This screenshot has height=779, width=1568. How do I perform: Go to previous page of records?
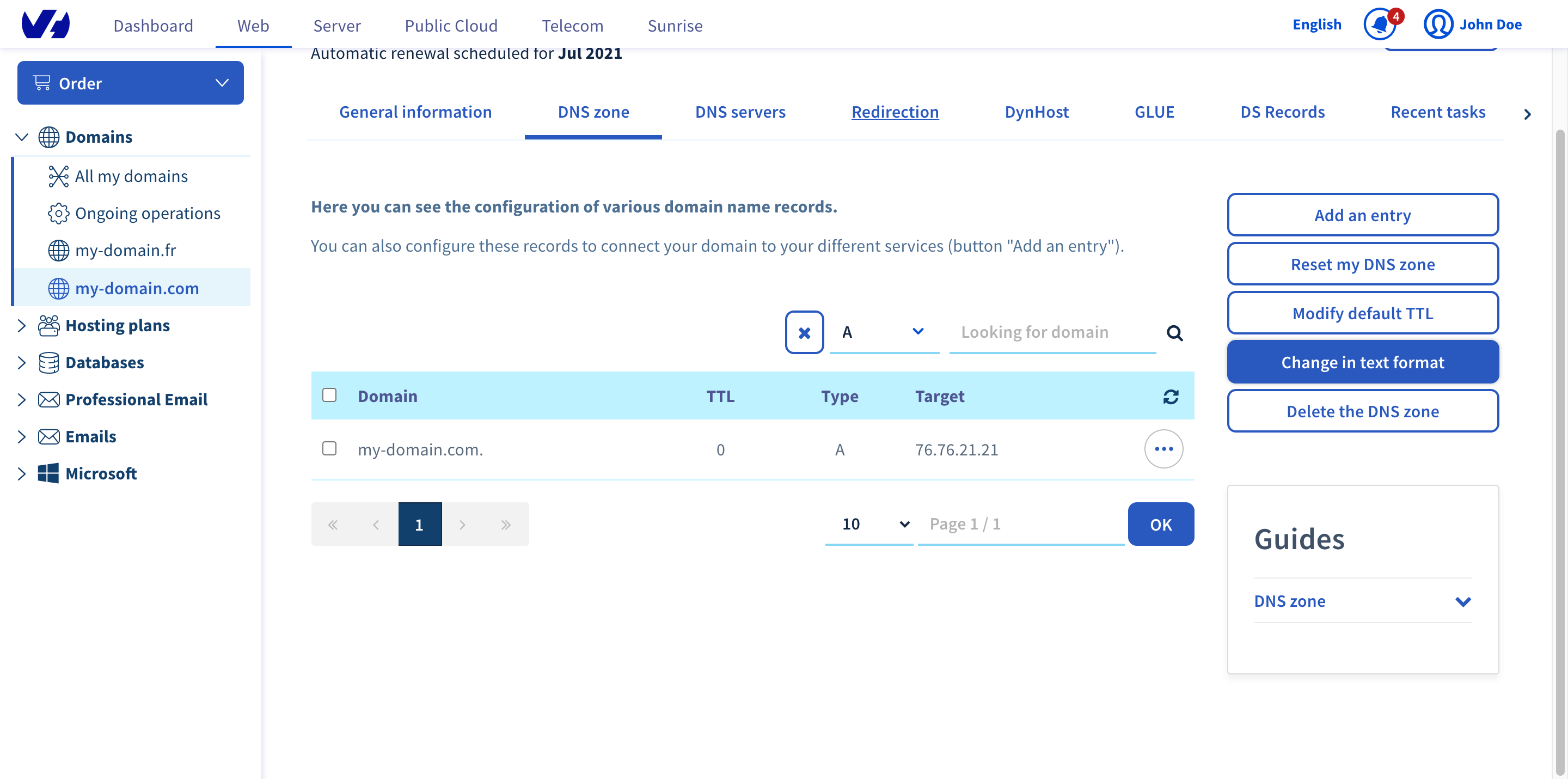[x=376, y=525]
